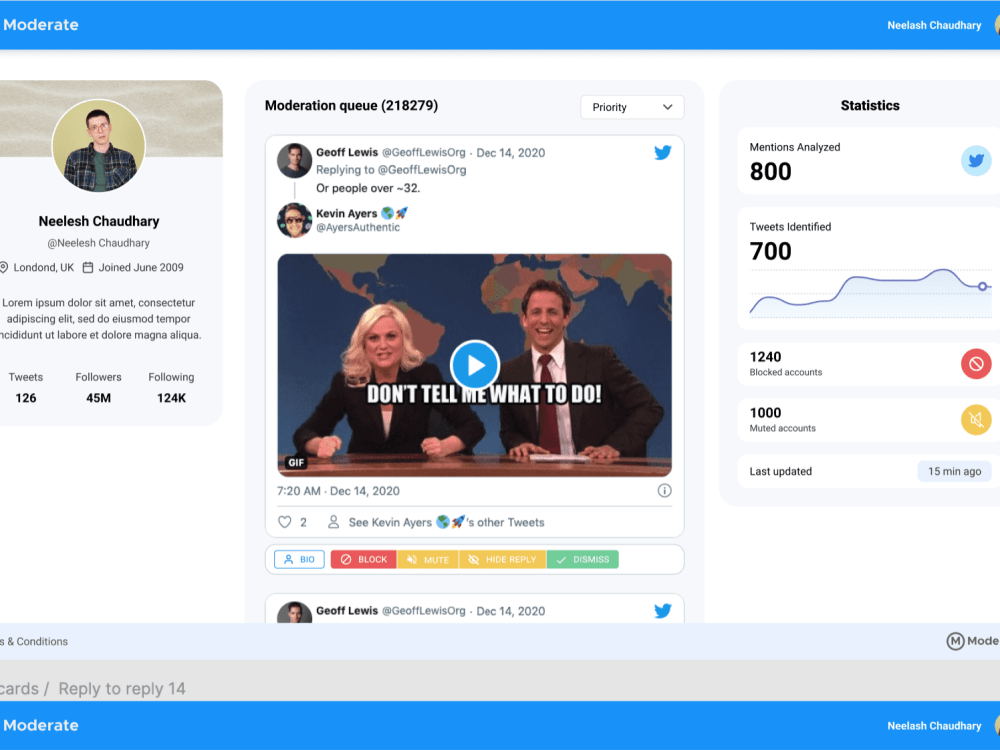
Task: Click the 1000 Muted accounts card
Action: pyautogui.click(x=867, y=420)
